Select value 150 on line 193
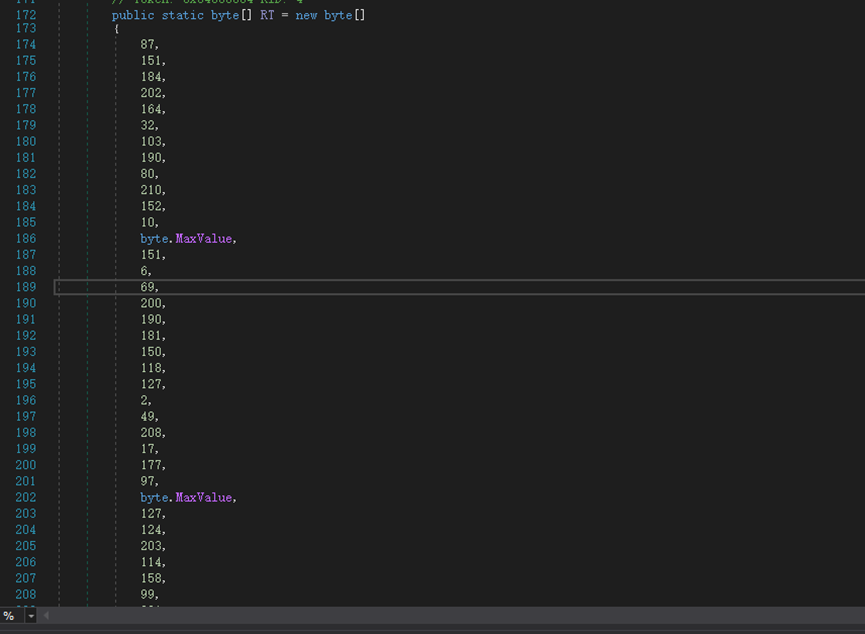This screenshot has width=865, height=634. [151, 351]
